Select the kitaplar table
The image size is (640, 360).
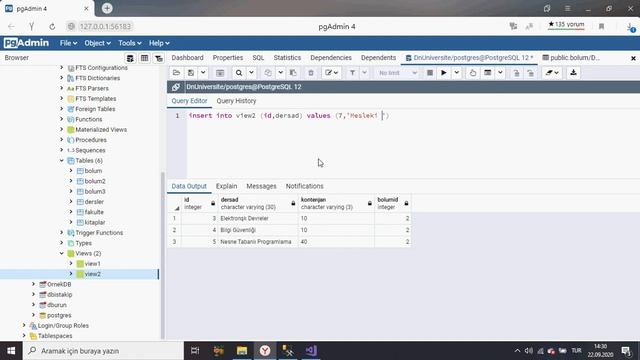click(x=95, y=222)
